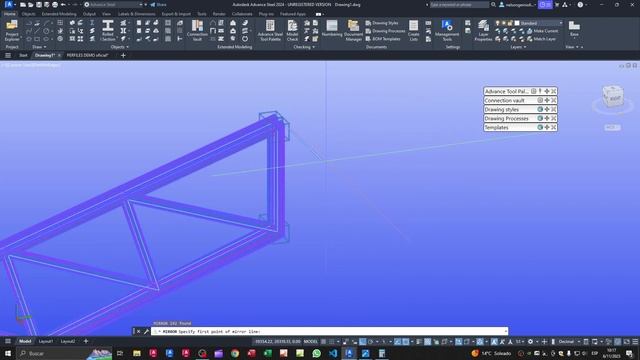Viewport: 640px width, 360px height.
Task: Expand the Layers panel dropdown
Action: tap(518, 47)
